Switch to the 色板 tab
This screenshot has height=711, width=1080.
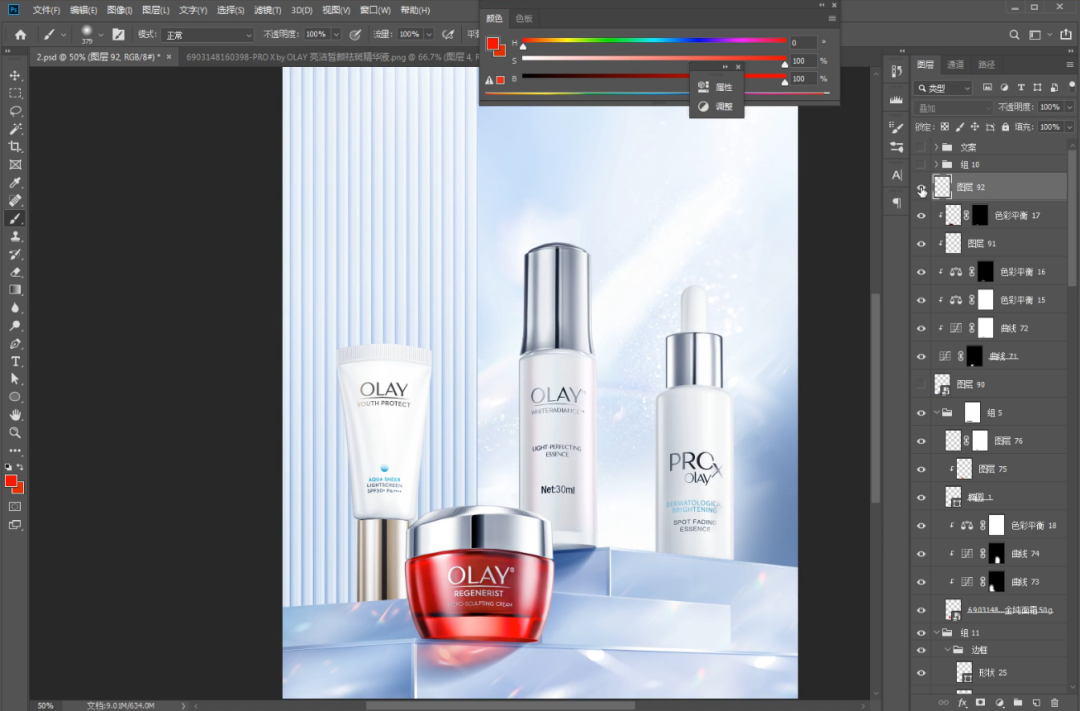(x=524, y=19)
